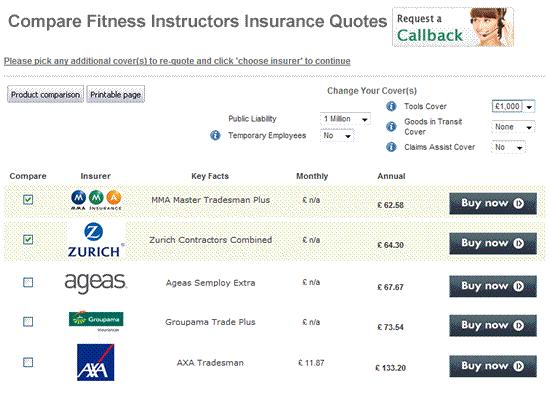This screenshot has height=397, width=550.
Task: Open the Public Liability dropdown
Action: coord(345,119)
